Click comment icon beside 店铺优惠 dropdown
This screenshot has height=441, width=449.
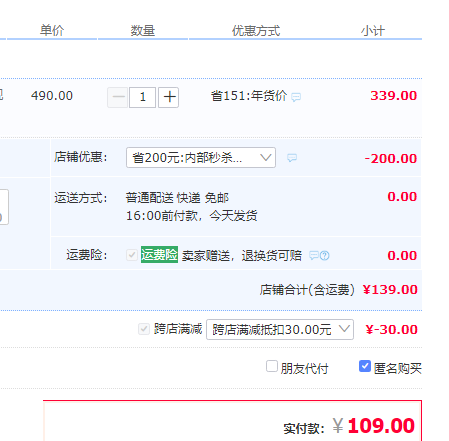point(292,158)
